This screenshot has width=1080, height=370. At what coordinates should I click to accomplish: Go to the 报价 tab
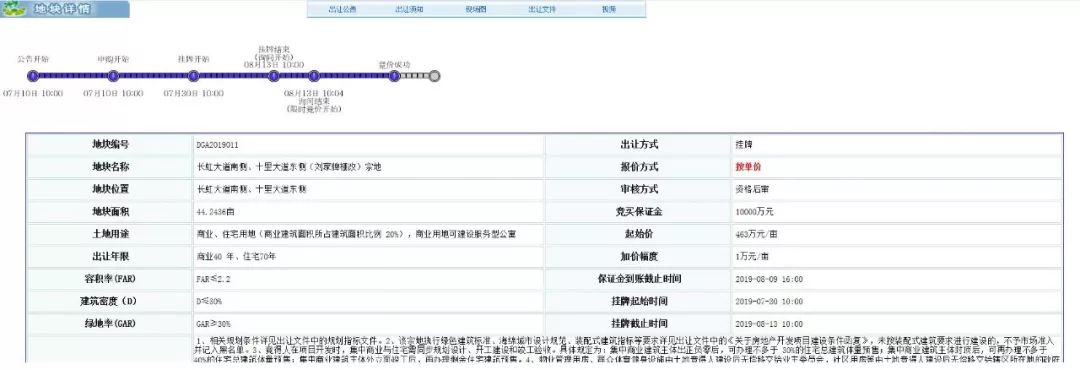(609, 10)
